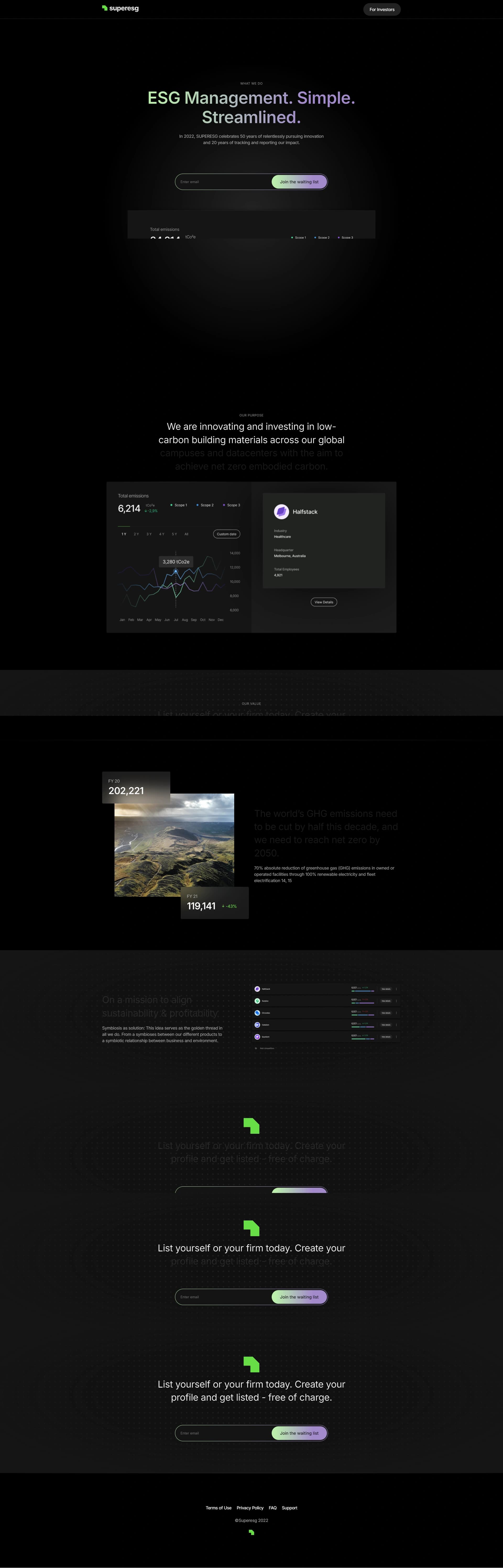The height and width of the screenshot is (1568, 503).
Task: Click the Surplus emissions breakdown bar
Action: coord(363,1003)
